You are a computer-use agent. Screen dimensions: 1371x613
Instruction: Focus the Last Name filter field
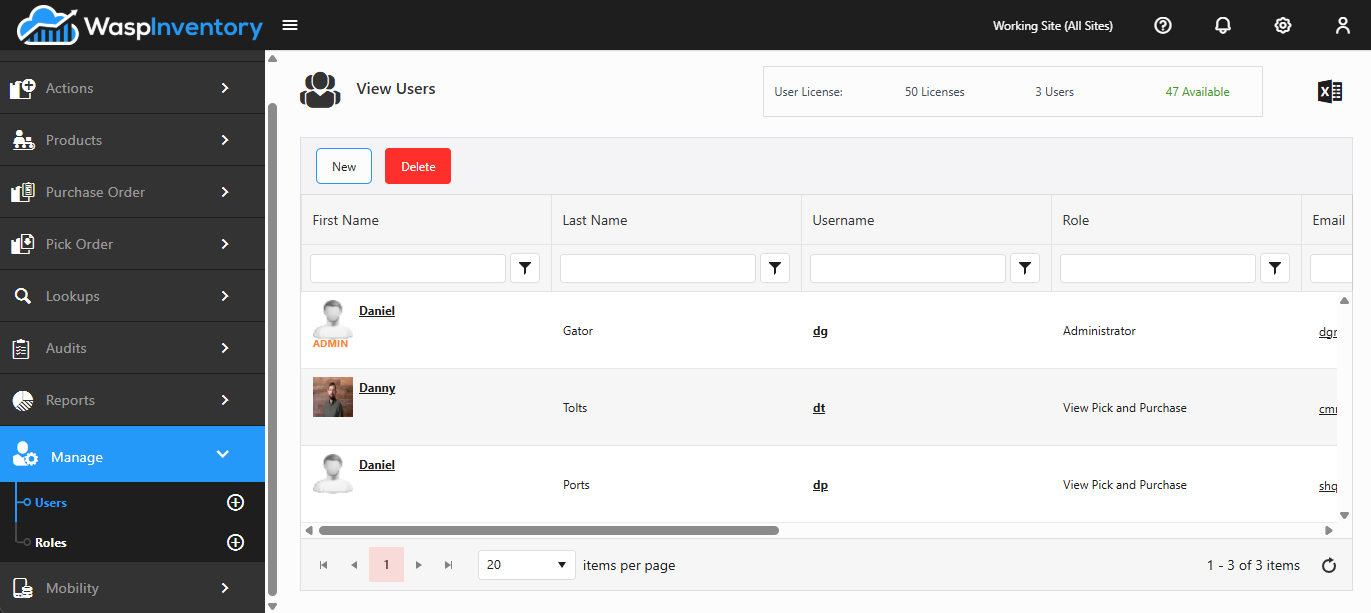658,268
